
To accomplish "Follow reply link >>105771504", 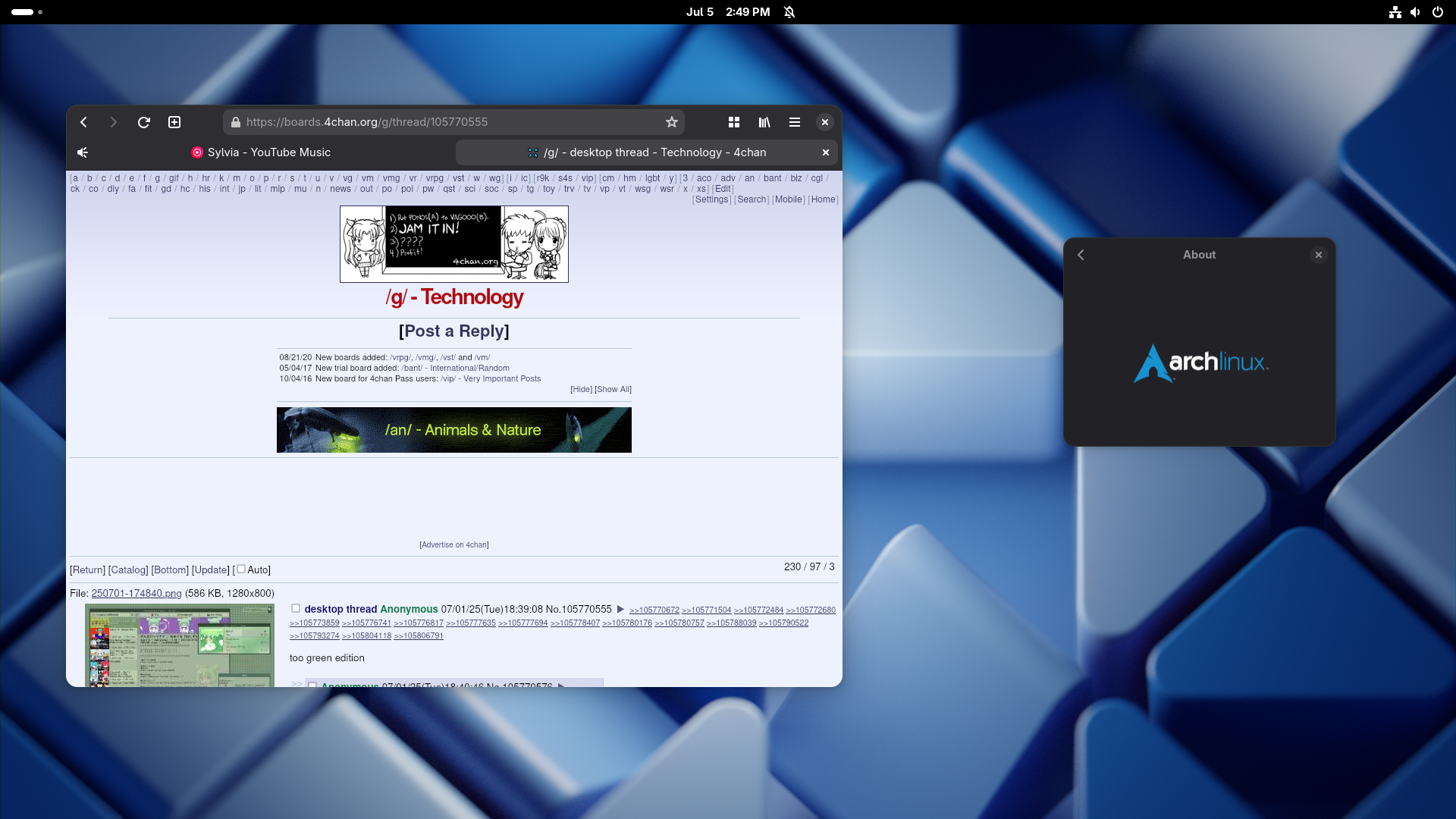I will point(707,610).
